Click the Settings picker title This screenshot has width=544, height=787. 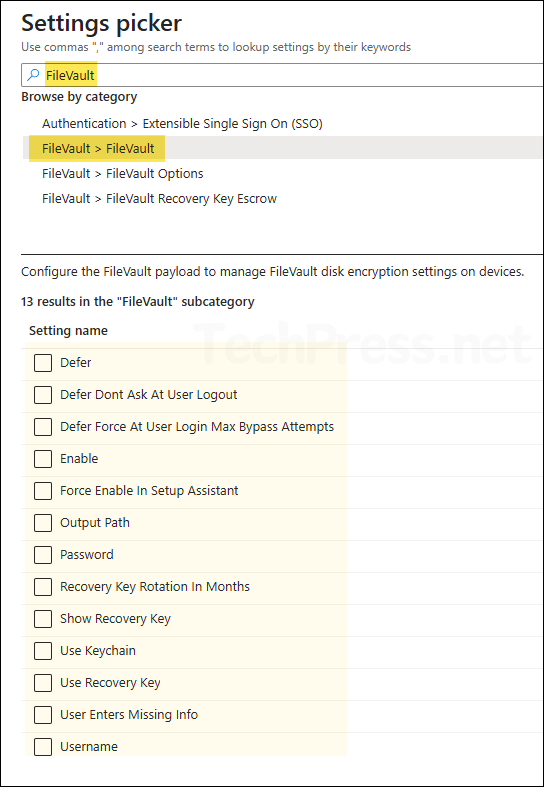point(101,23)
